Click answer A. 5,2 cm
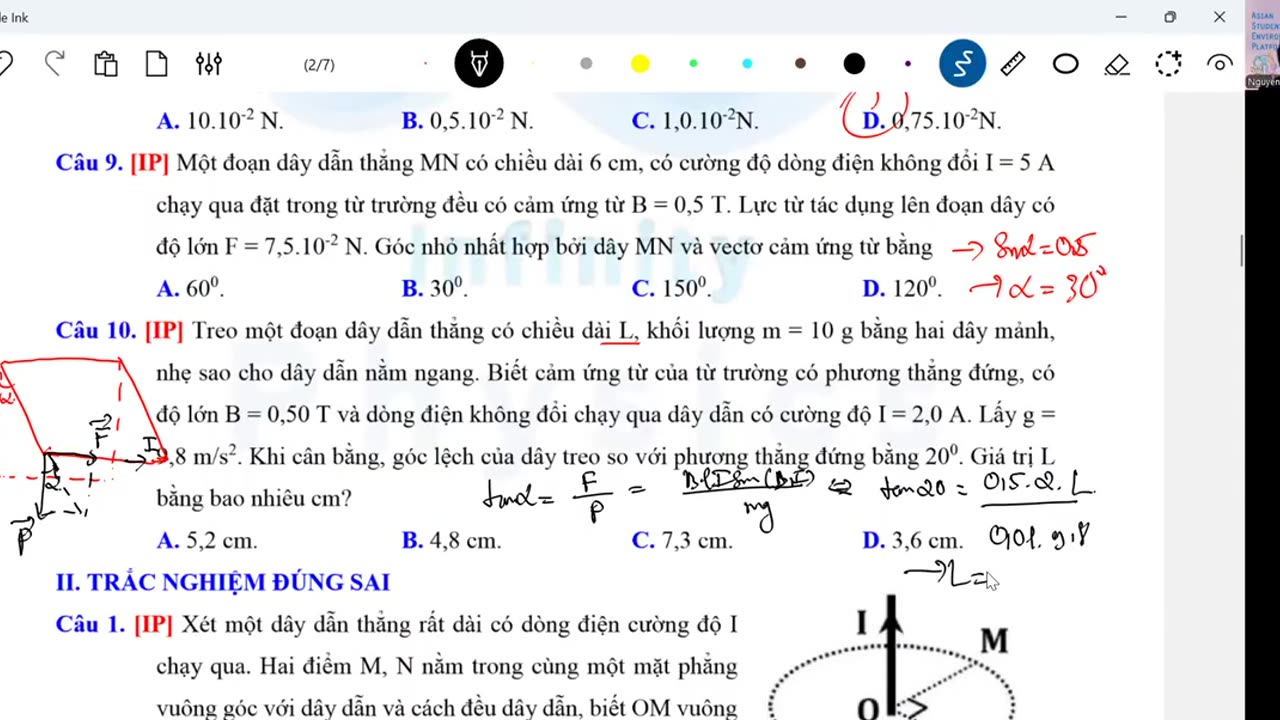 point(207,540)
